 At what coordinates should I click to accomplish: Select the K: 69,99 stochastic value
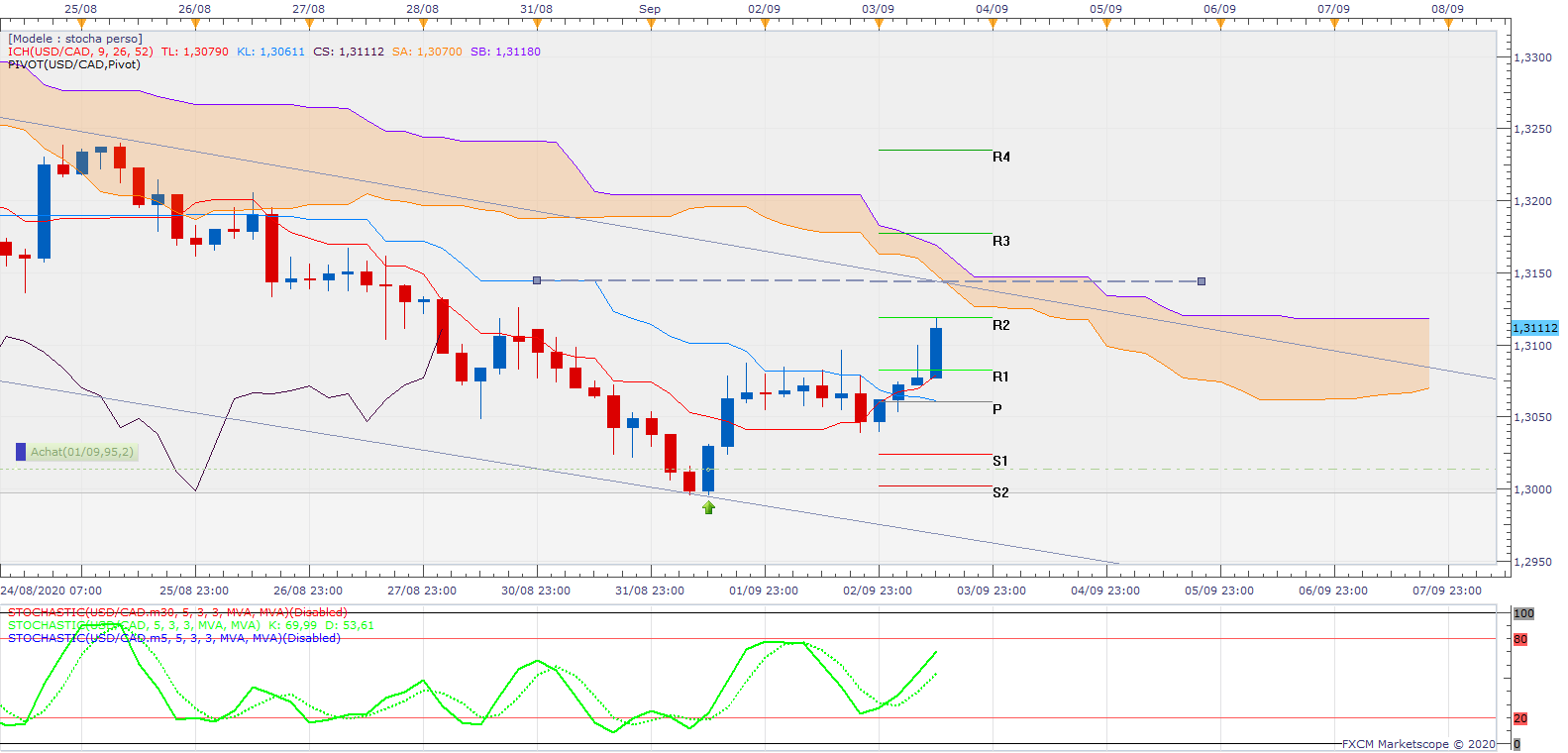pyautogui.click(x=293, y=625)
